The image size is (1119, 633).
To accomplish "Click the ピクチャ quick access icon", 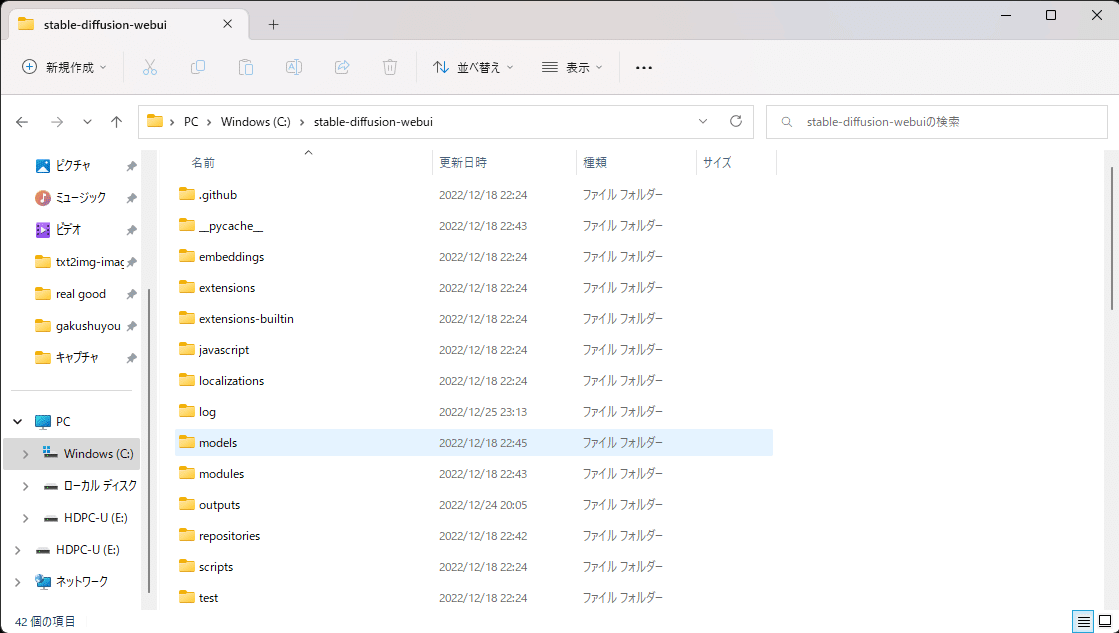I will [43, 166].
